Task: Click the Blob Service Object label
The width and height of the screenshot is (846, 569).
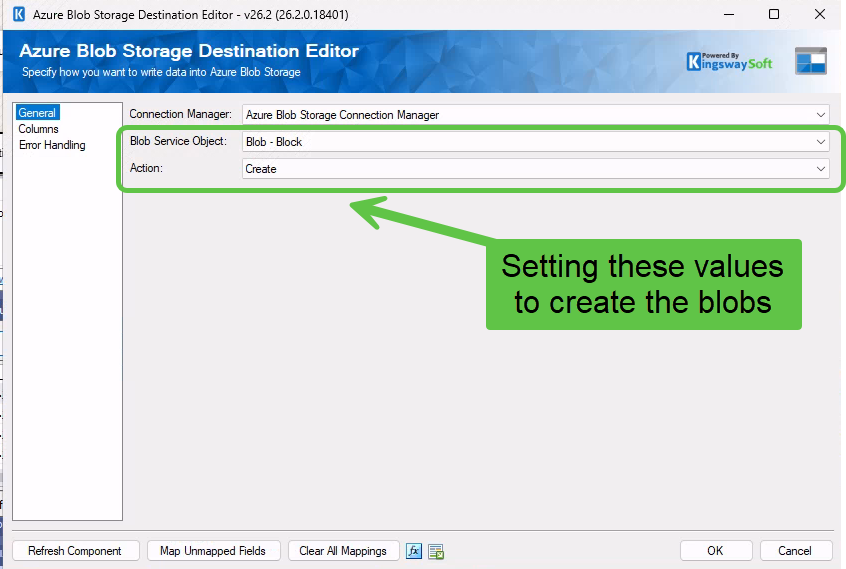Action: click(x=179, y=141)
